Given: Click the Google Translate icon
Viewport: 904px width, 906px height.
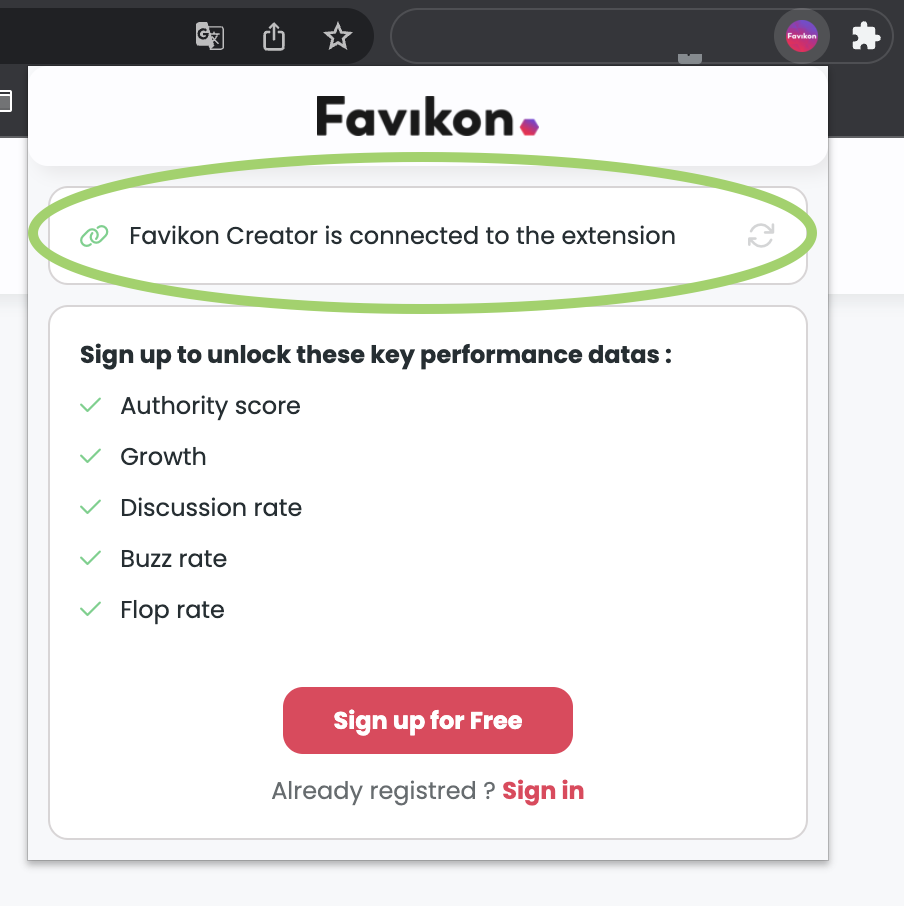Looking at the screenshot, I should pyautogui.click(x=210, y=37).
